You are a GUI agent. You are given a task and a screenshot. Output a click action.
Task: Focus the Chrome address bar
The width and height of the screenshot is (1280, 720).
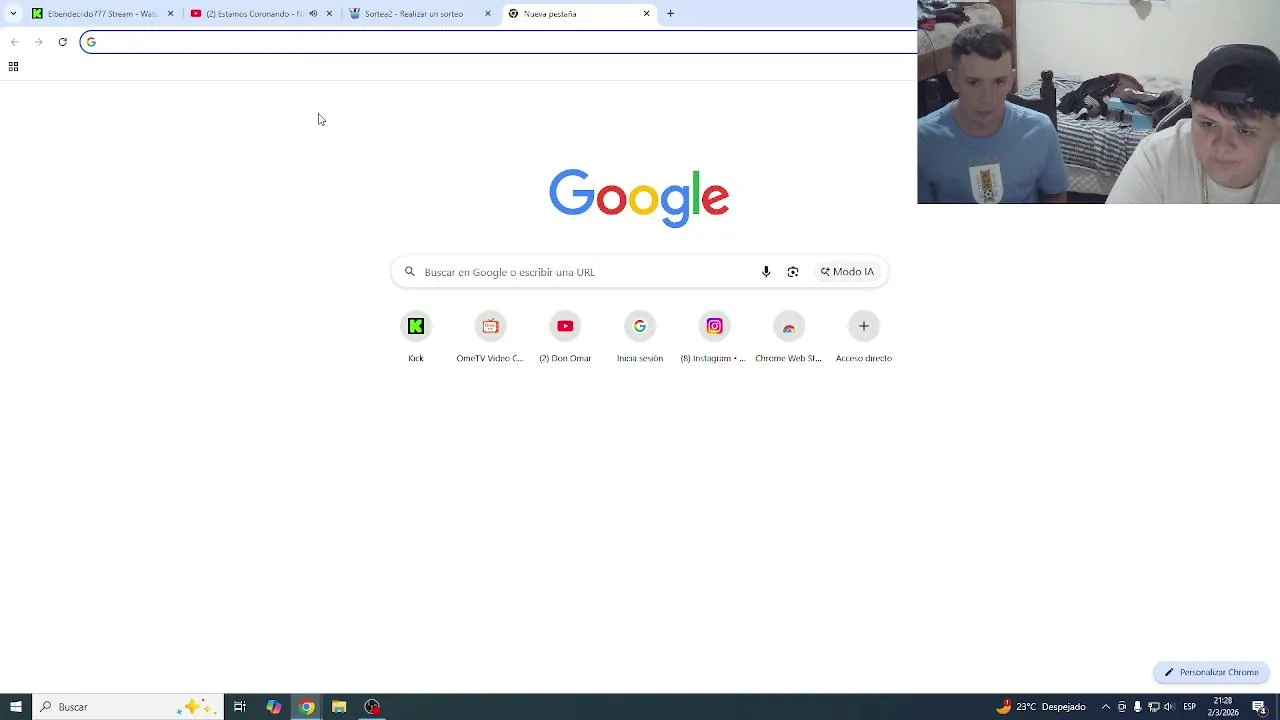(x=500, y=42)
